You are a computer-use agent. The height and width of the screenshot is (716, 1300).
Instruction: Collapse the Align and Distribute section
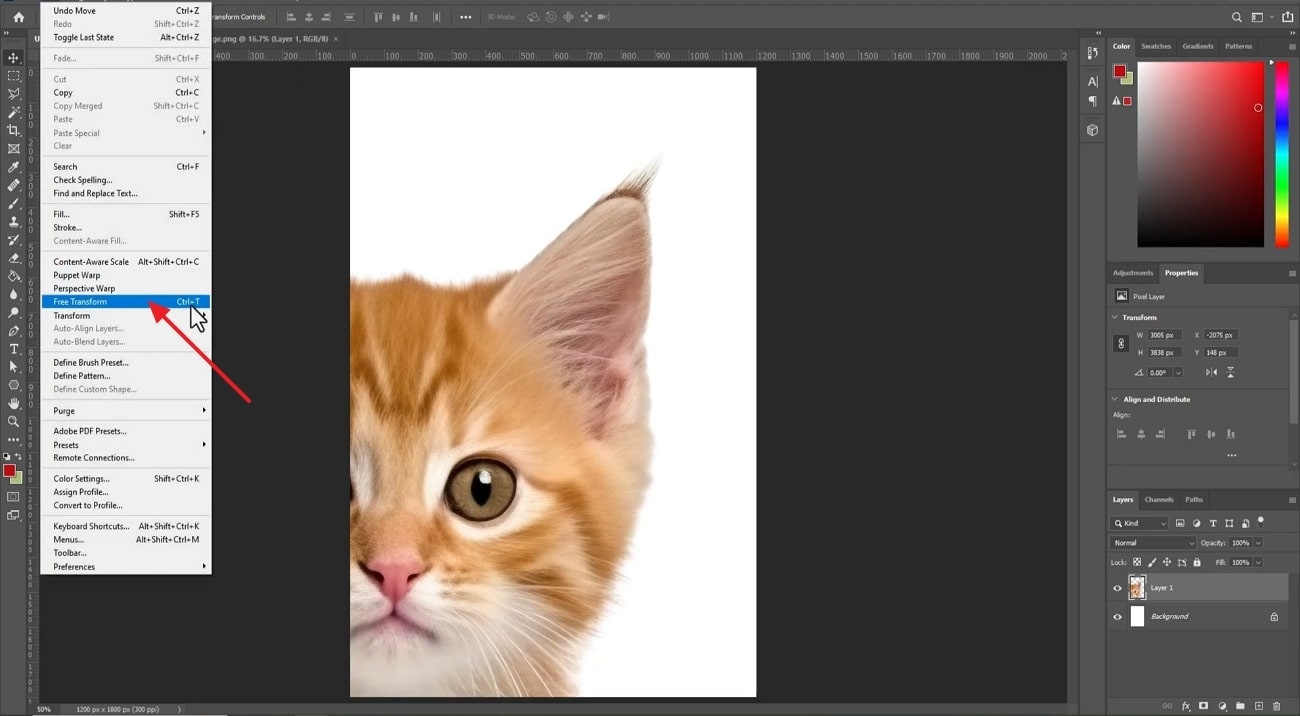(x=1116, y=399)
